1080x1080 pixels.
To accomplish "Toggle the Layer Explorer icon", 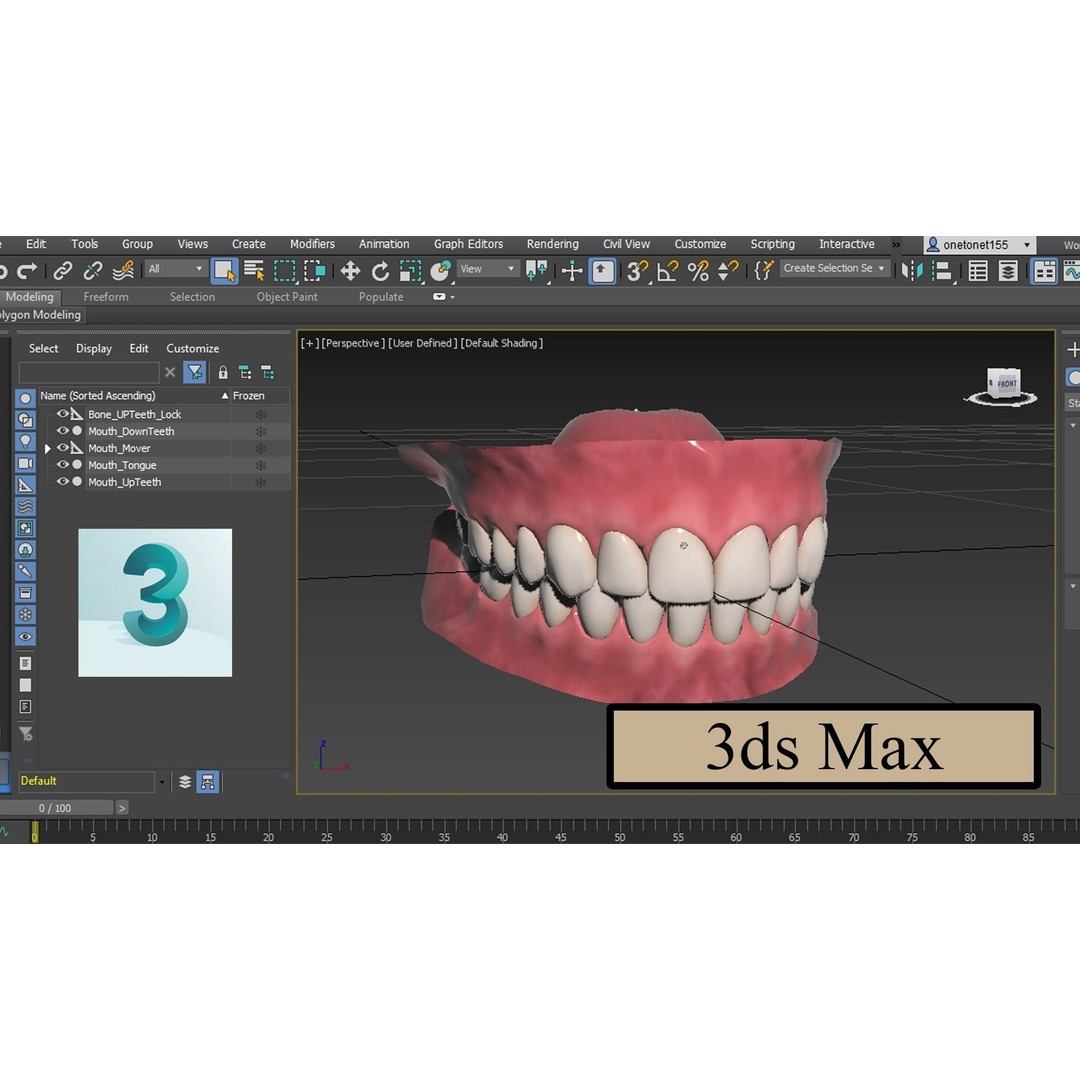I will (1008, 271).
